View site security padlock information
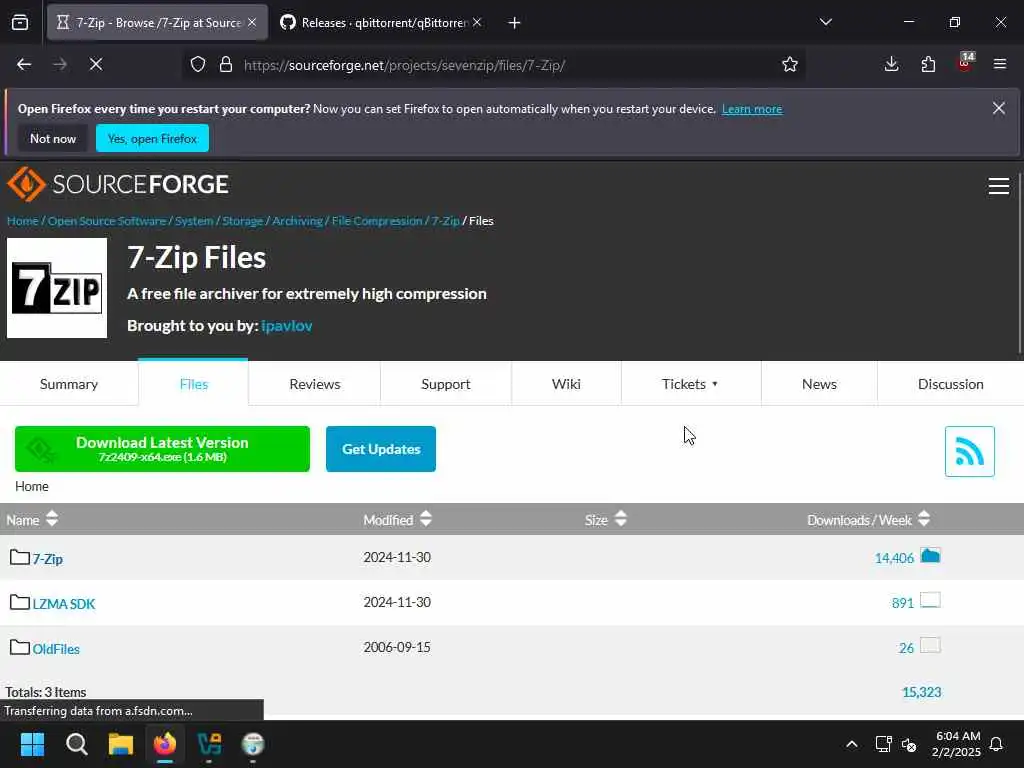The width and height of the screenshot is (1024, 768). pyautogui.click(x=226, y=64)
